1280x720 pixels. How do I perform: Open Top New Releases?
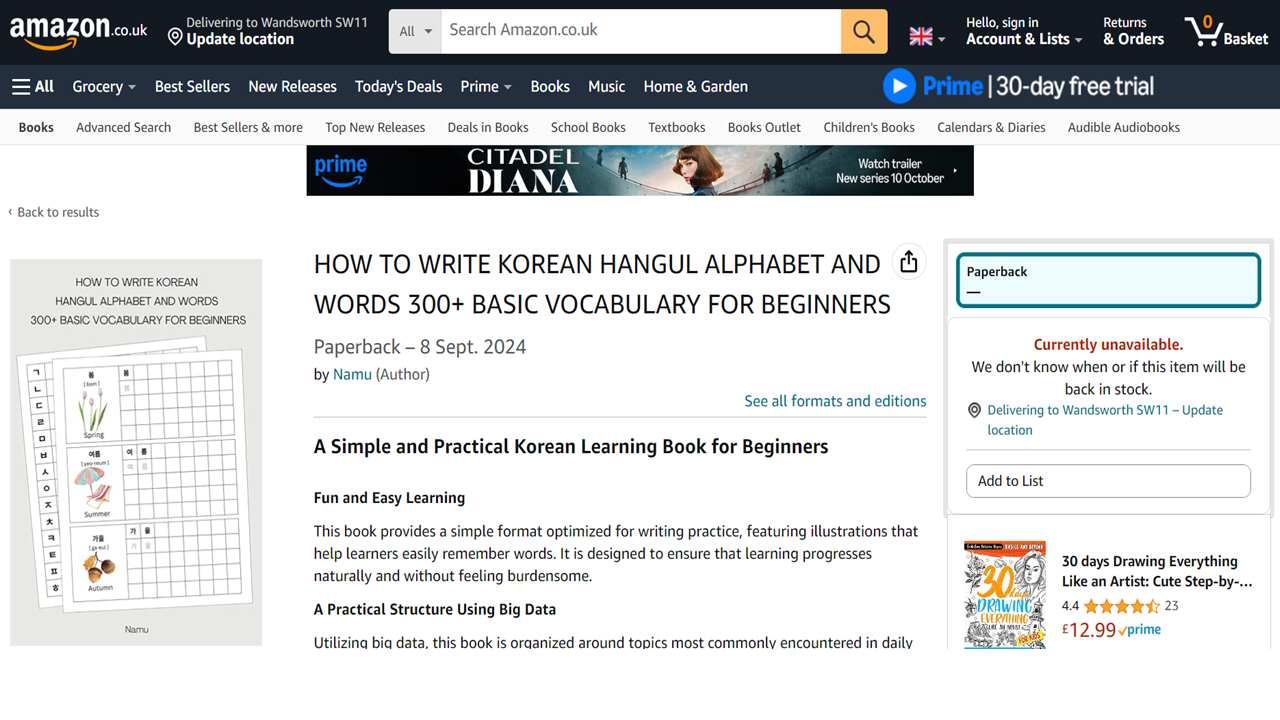(x=375, y=127)
